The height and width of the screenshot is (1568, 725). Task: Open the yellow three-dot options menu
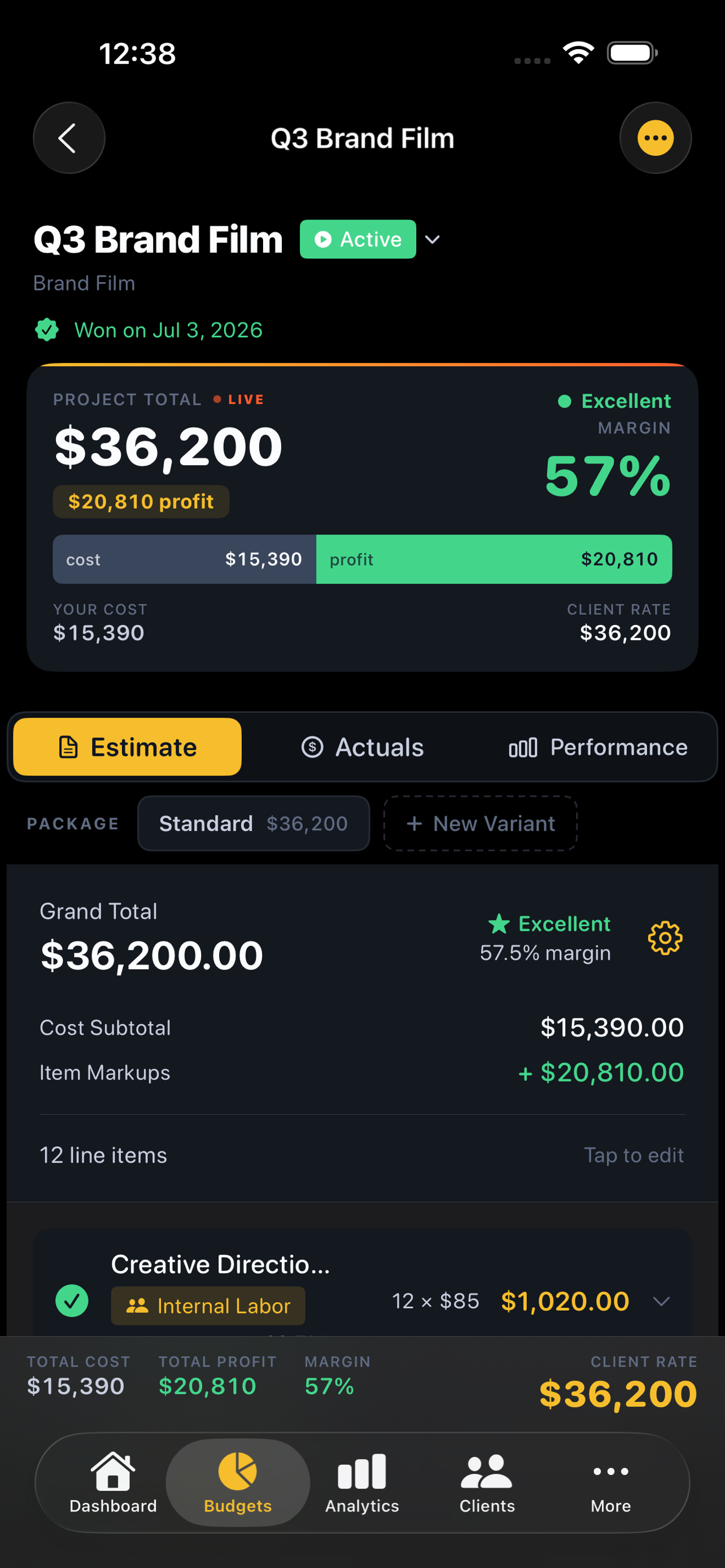[x=655, y=138]
